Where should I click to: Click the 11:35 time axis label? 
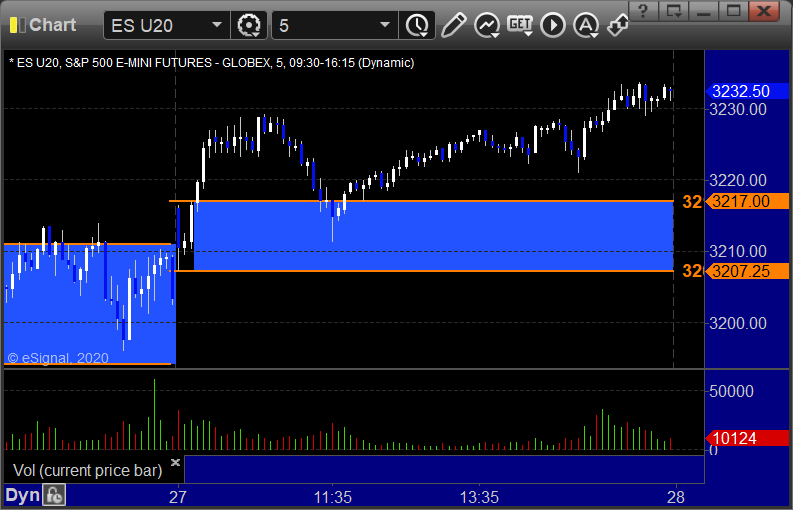(333, 497)
